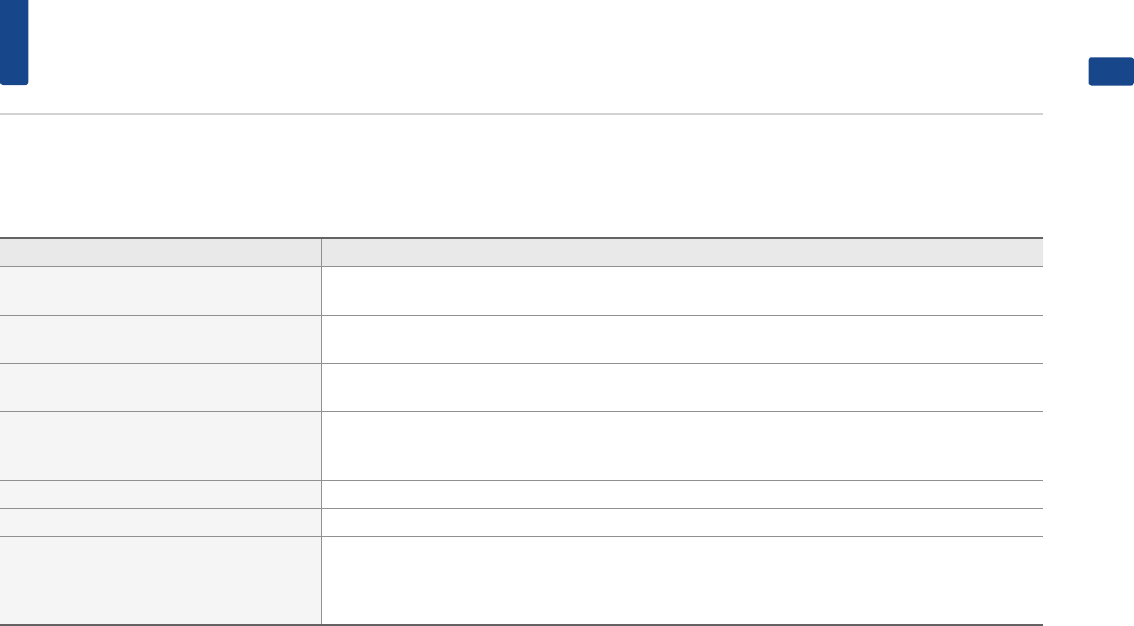Viewport: 1134px width, 626px height.
Task: Select the last table row's right white cell
Action: 681,580
